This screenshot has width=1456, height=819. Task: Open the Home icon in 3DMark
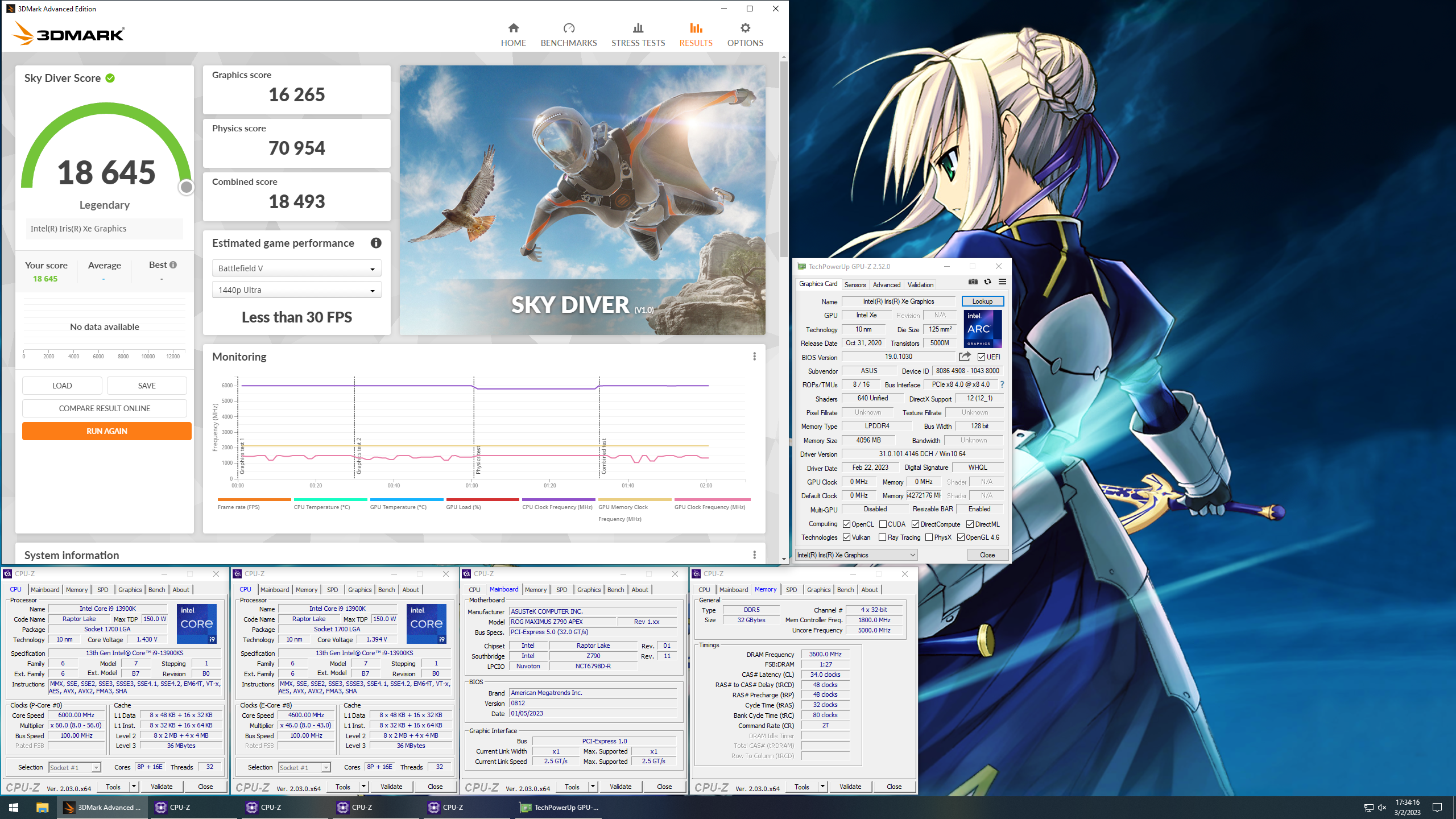coord(513,28)
